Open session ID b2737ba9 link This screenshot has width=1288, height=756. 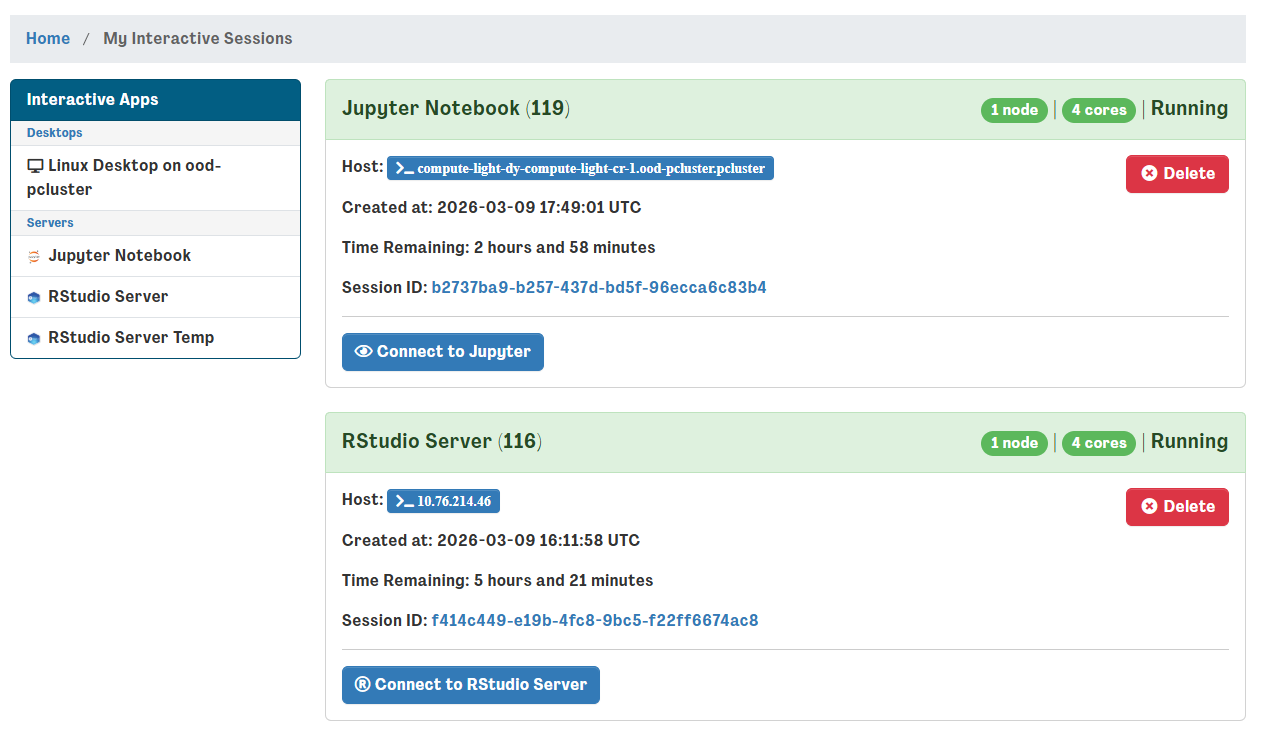599,288
